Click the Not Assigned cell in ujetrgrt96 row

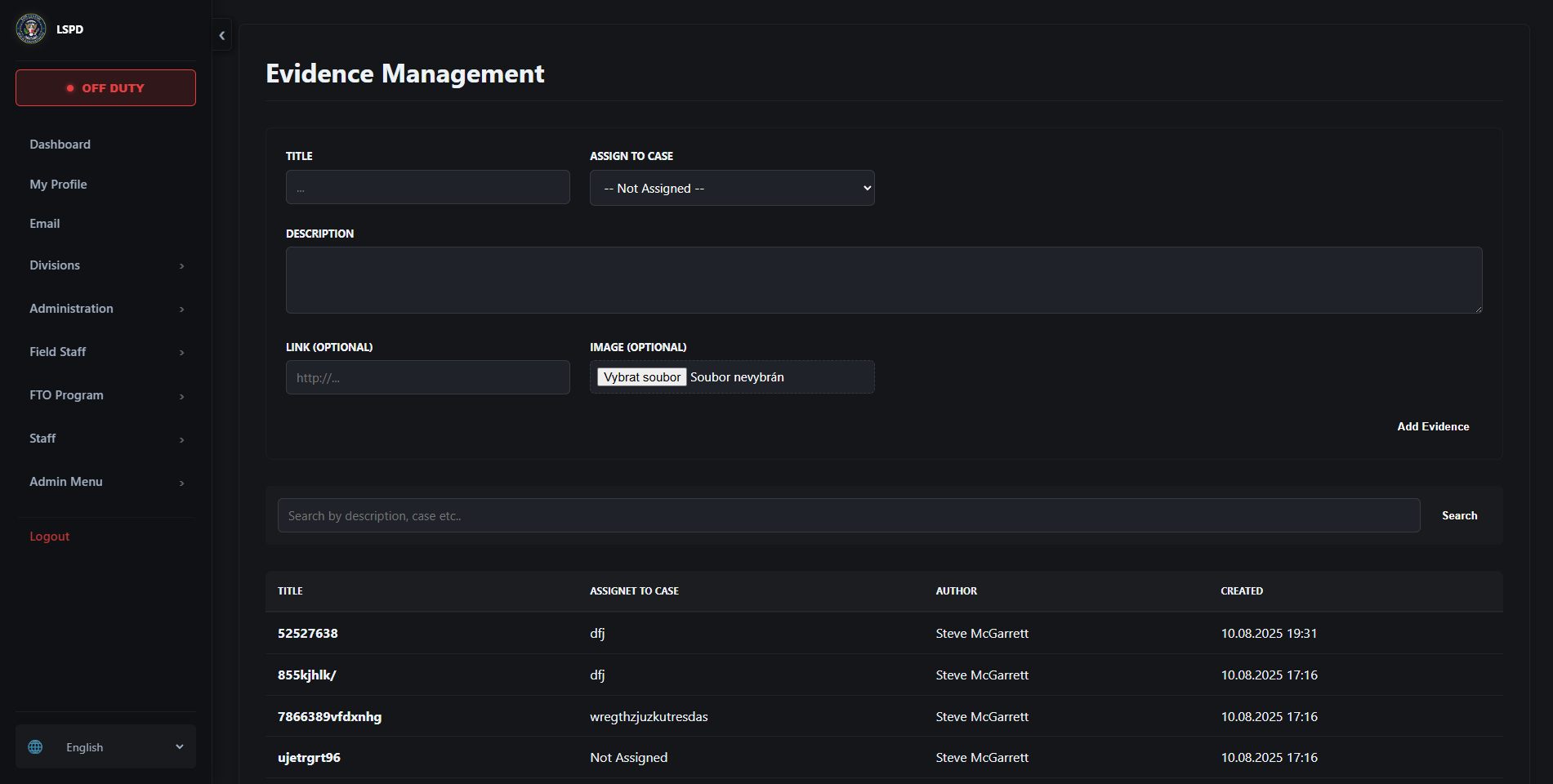(x=629, y=758)
